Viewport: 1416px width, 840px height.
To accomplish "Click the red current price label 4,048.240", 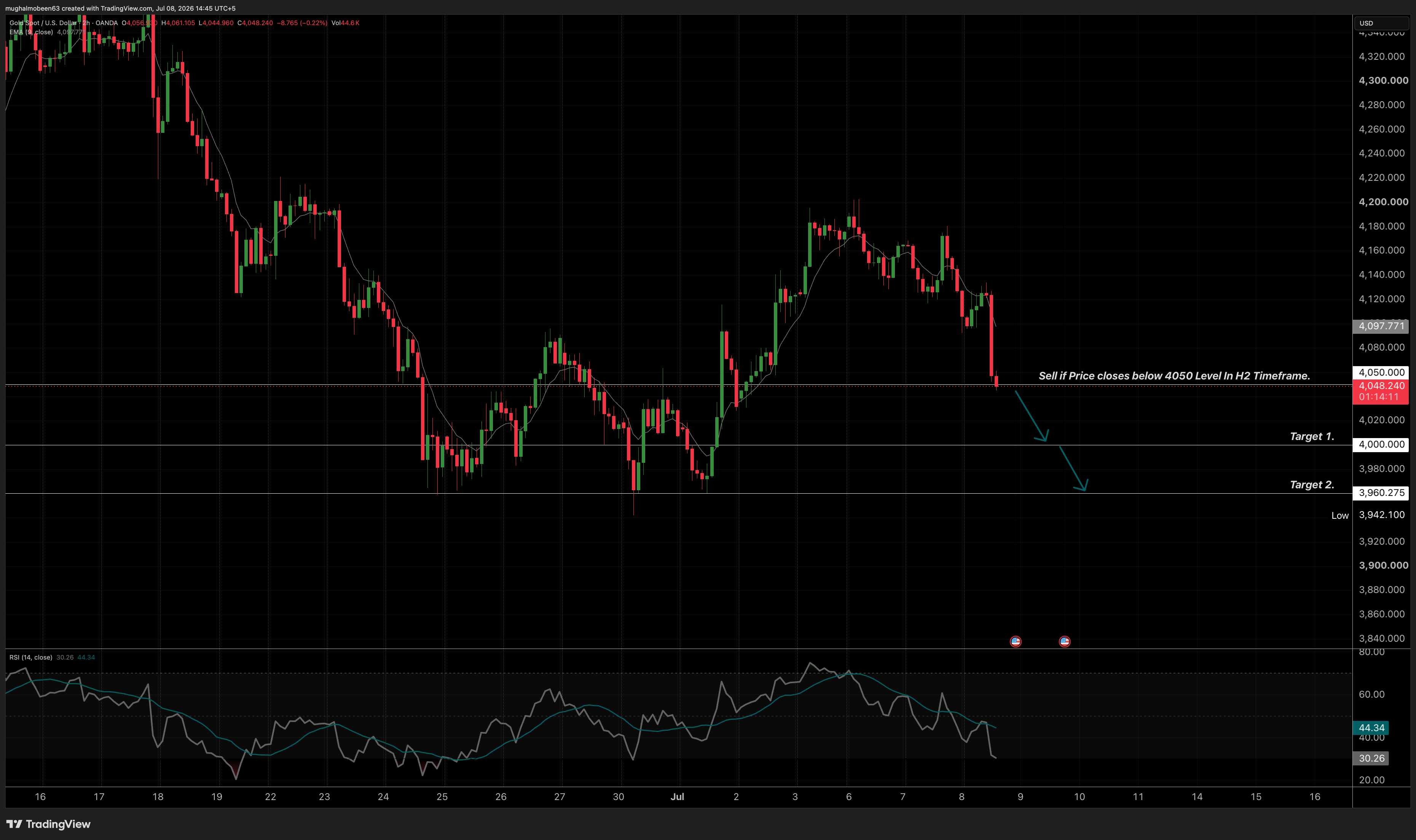I will 1381,386.
